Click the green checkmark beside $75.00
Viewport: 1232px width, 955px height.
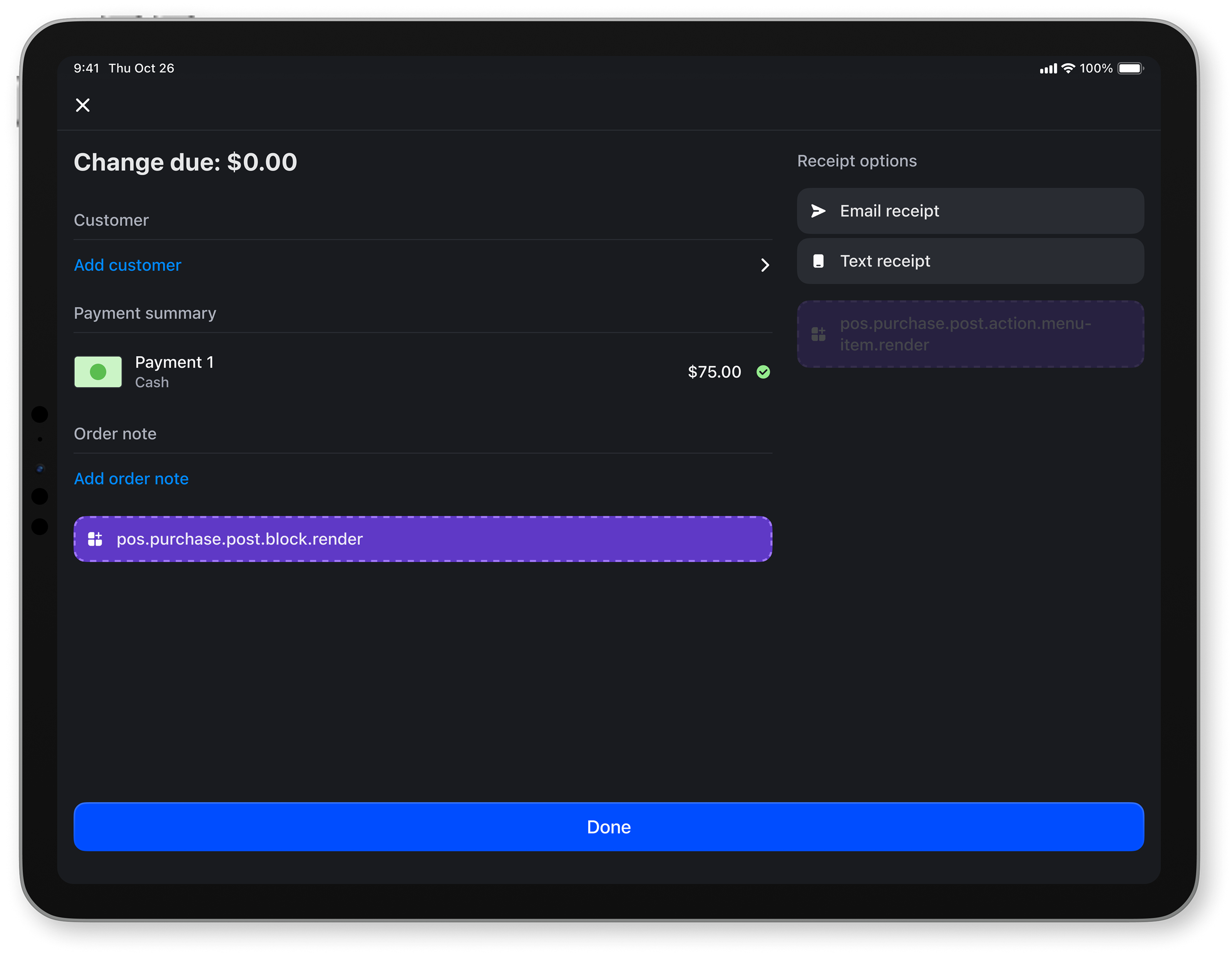[763, 372]
